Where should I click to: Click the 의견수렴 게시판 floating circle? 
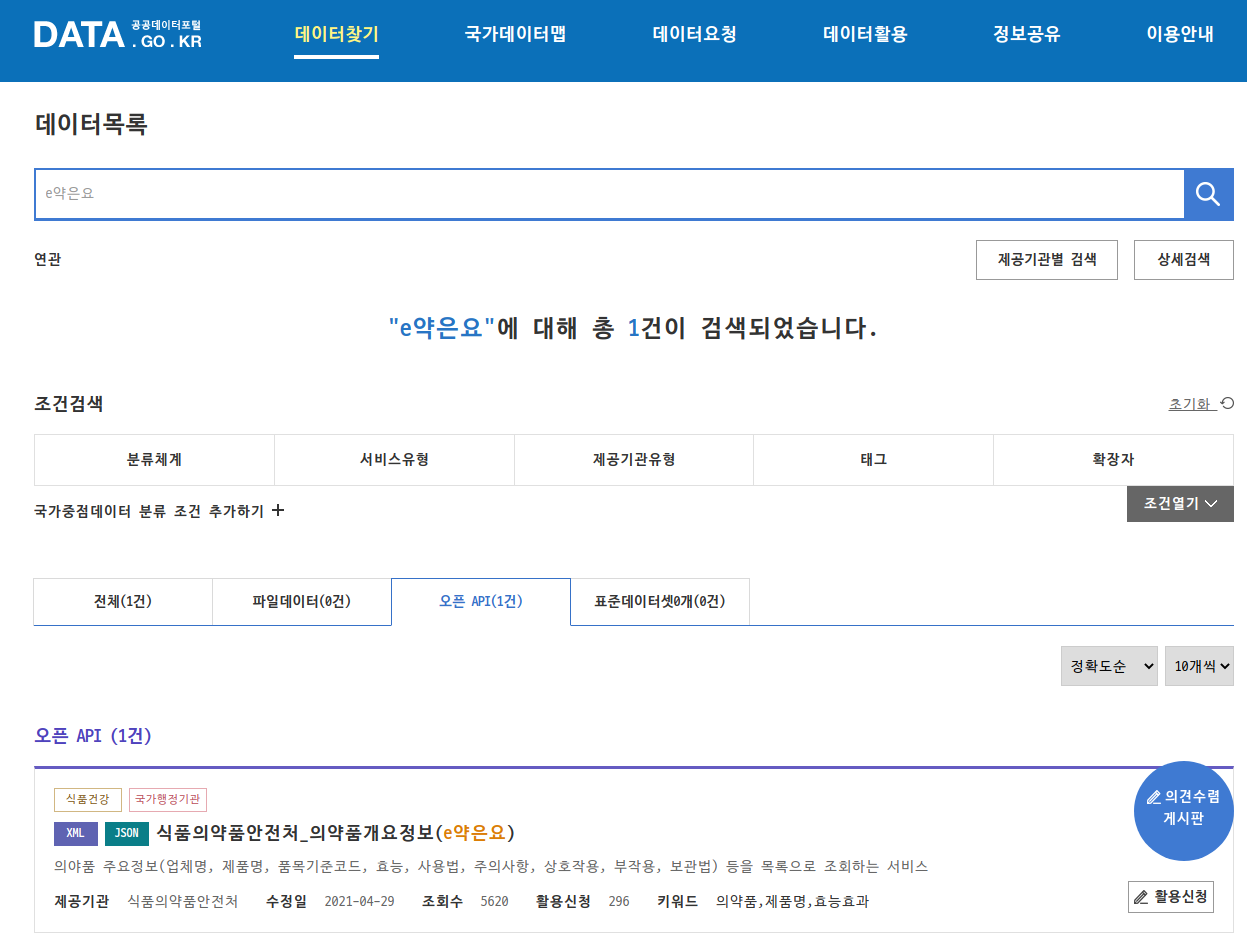pyautogui.click(x=1184, y=811)
